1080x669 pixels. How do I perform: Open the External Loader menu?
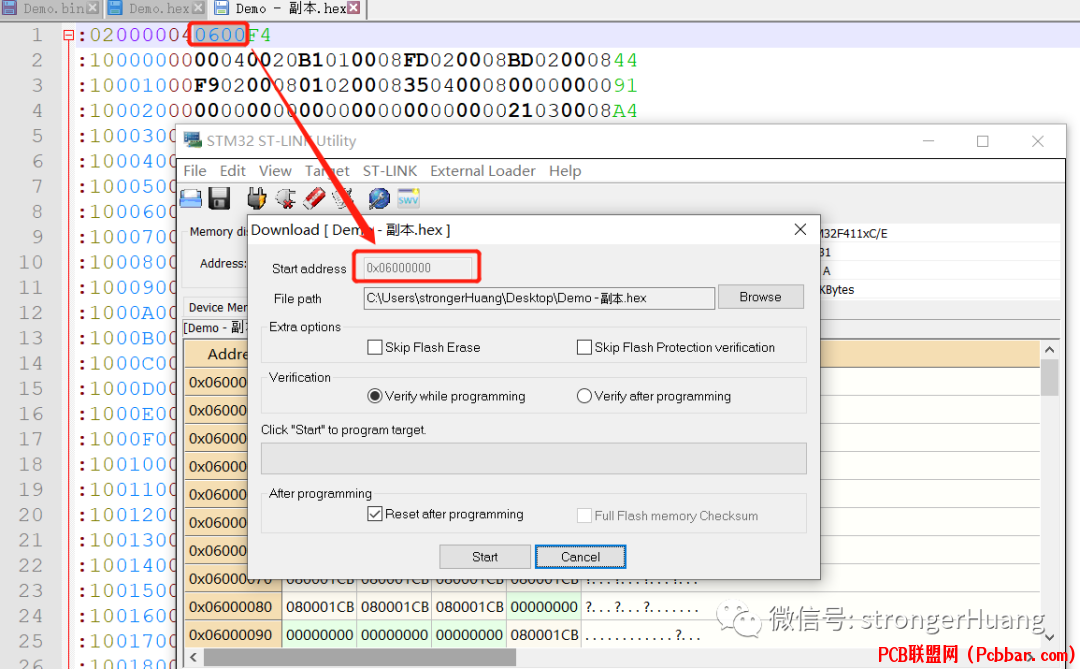[483, 171]
